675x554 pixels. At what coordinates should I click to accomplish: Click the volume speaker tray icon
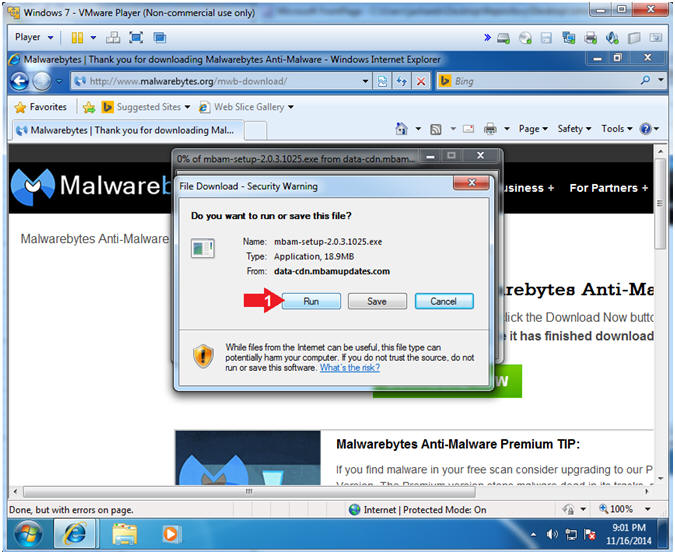pos(551,535)
